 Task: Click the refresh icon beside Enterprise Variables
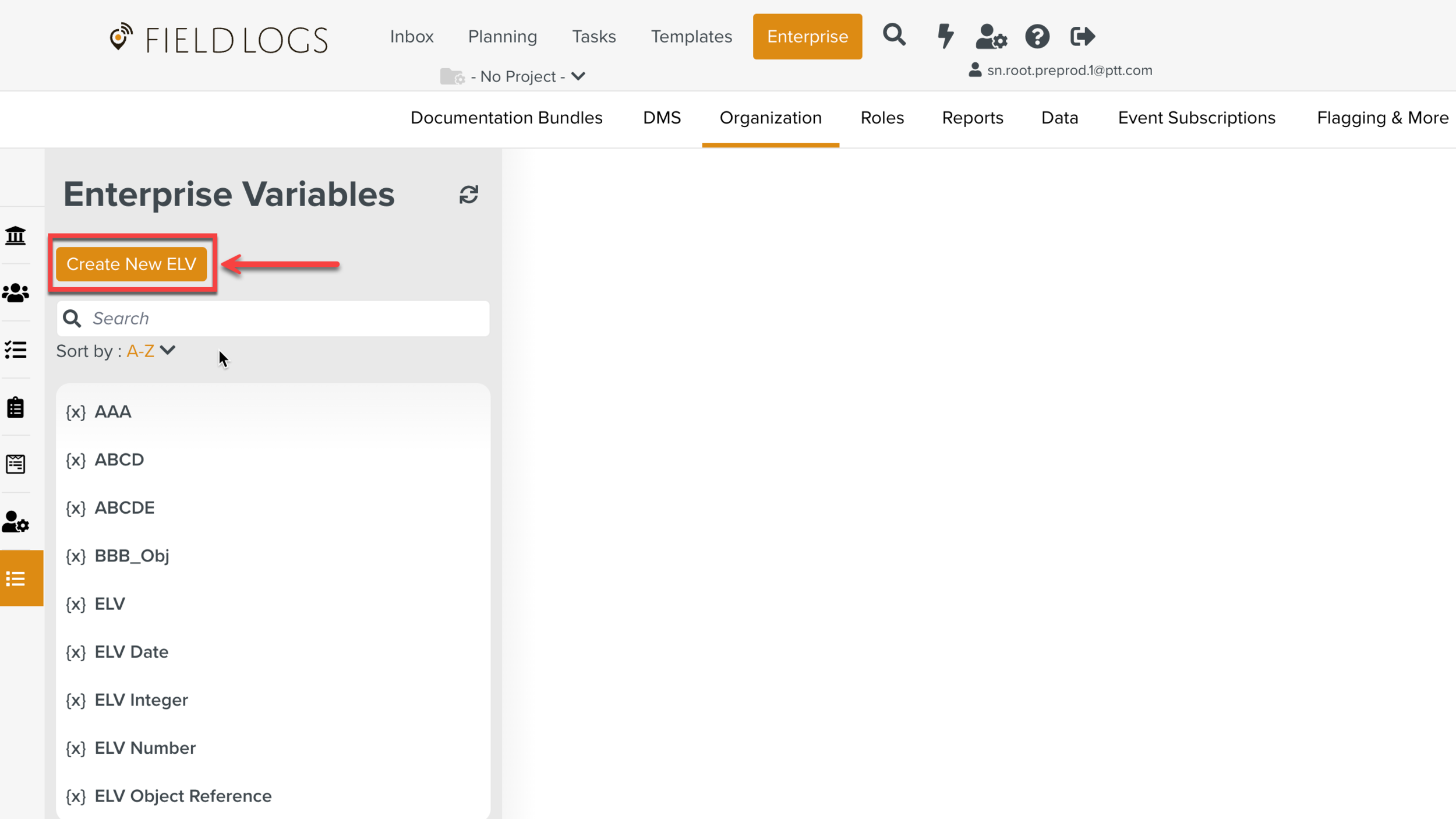pyautogui.click(x=468, y=195)
